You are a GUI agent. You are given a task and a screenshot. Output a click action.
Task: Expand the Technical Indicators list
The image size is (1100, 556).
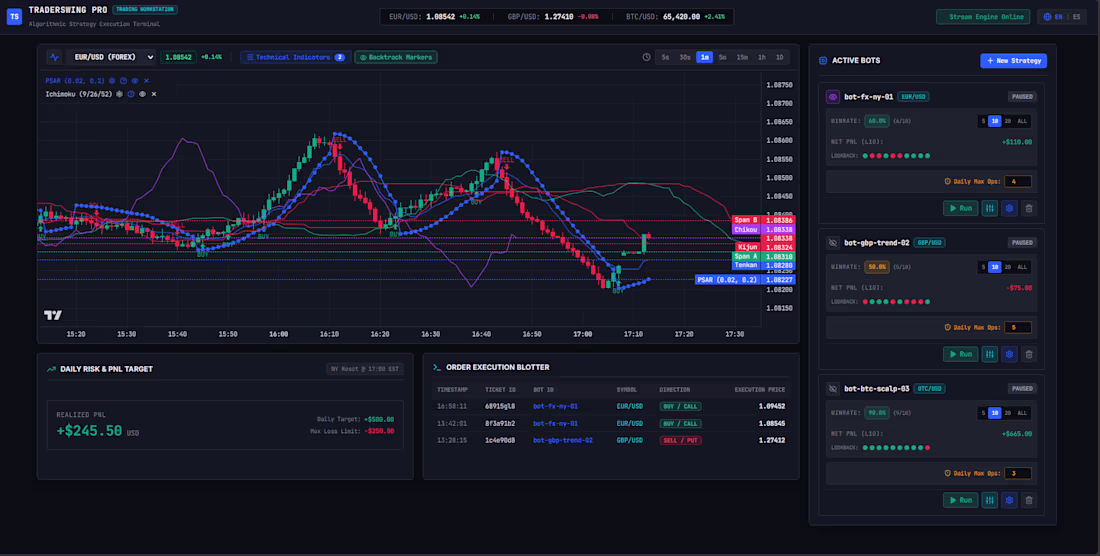tap(295, 57)
